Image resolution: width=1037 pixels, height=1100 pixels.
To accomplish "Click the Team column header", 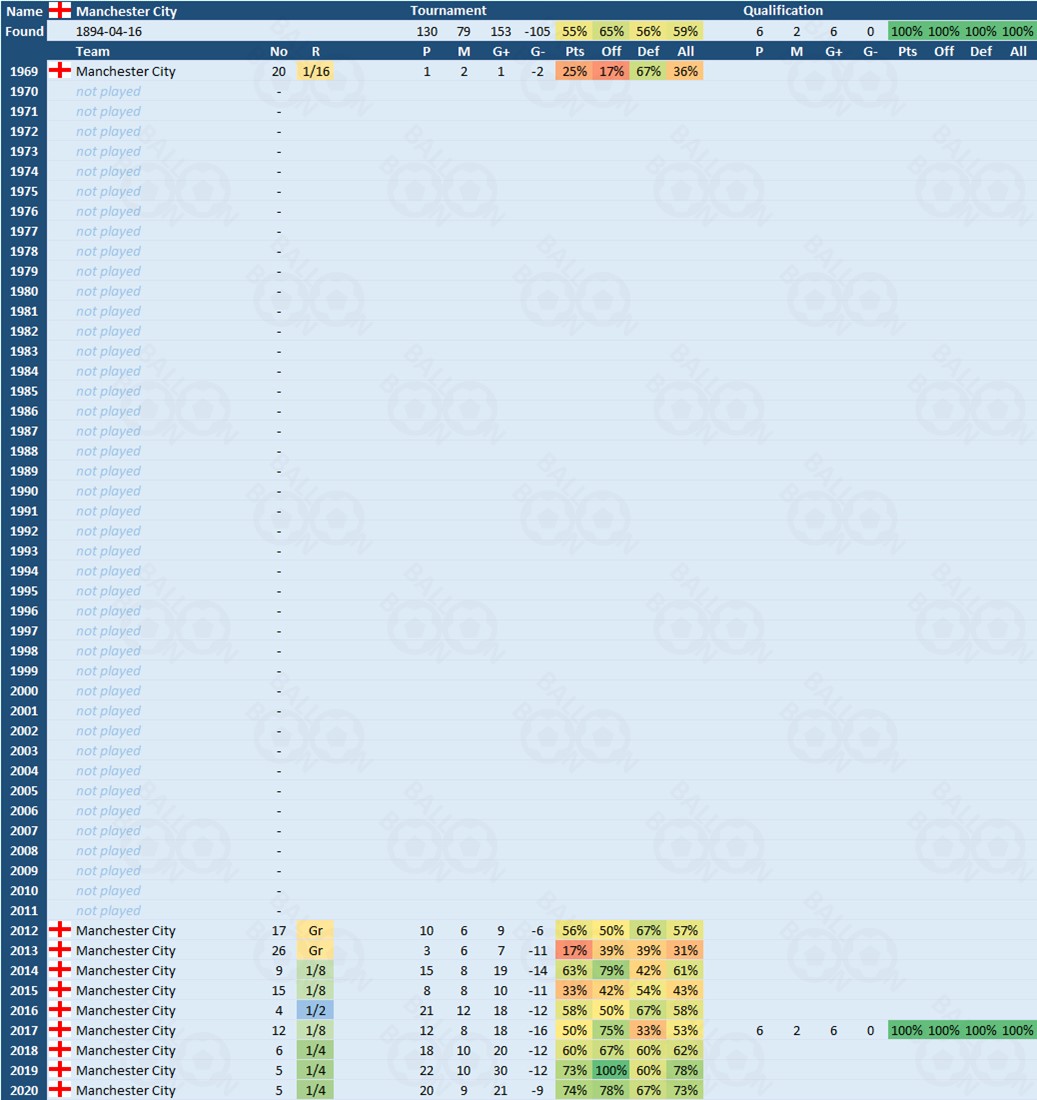I will coord(93,51).
